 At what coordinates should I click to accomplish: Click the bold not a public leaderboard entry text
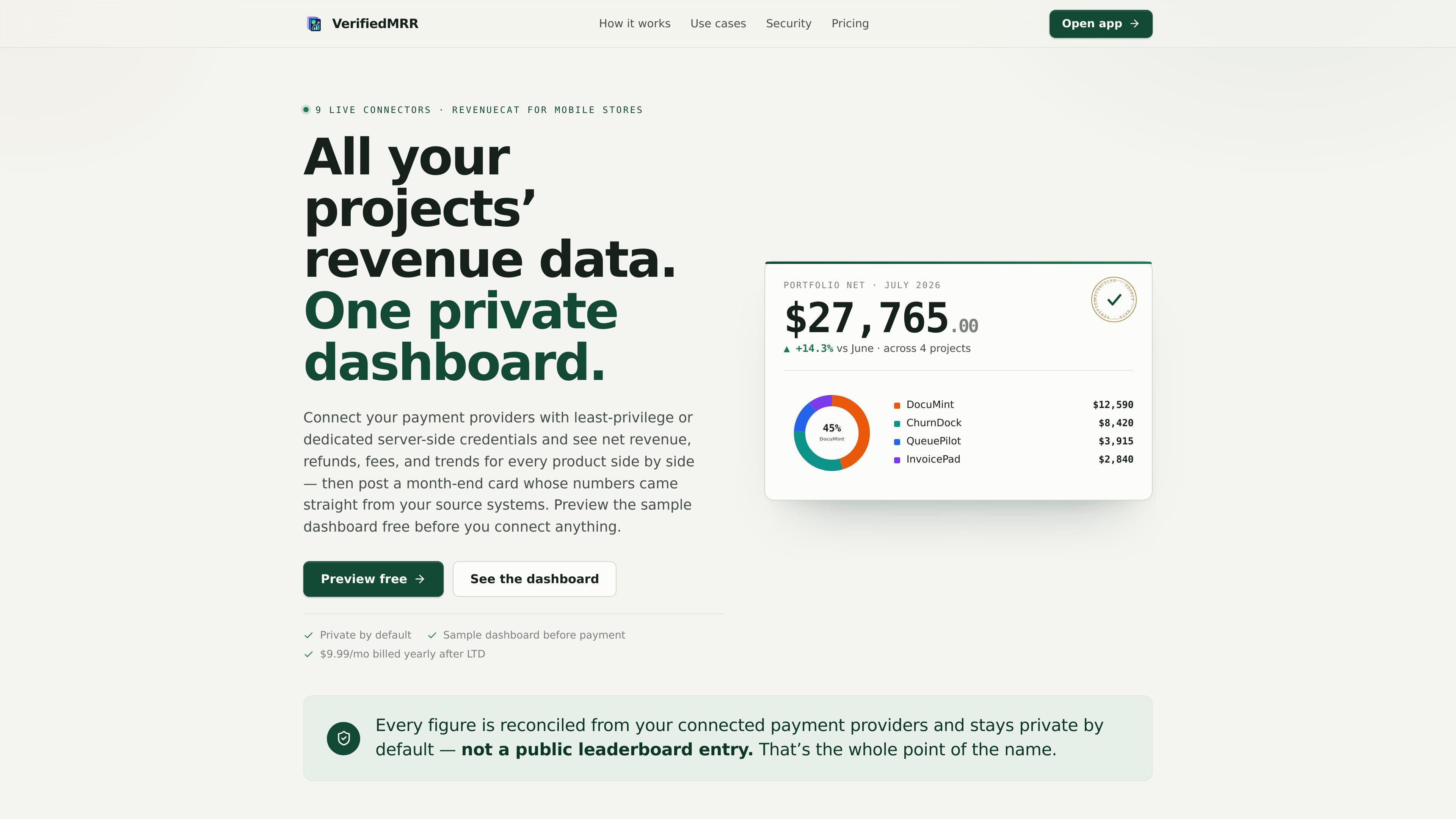(x=607, y=750)
